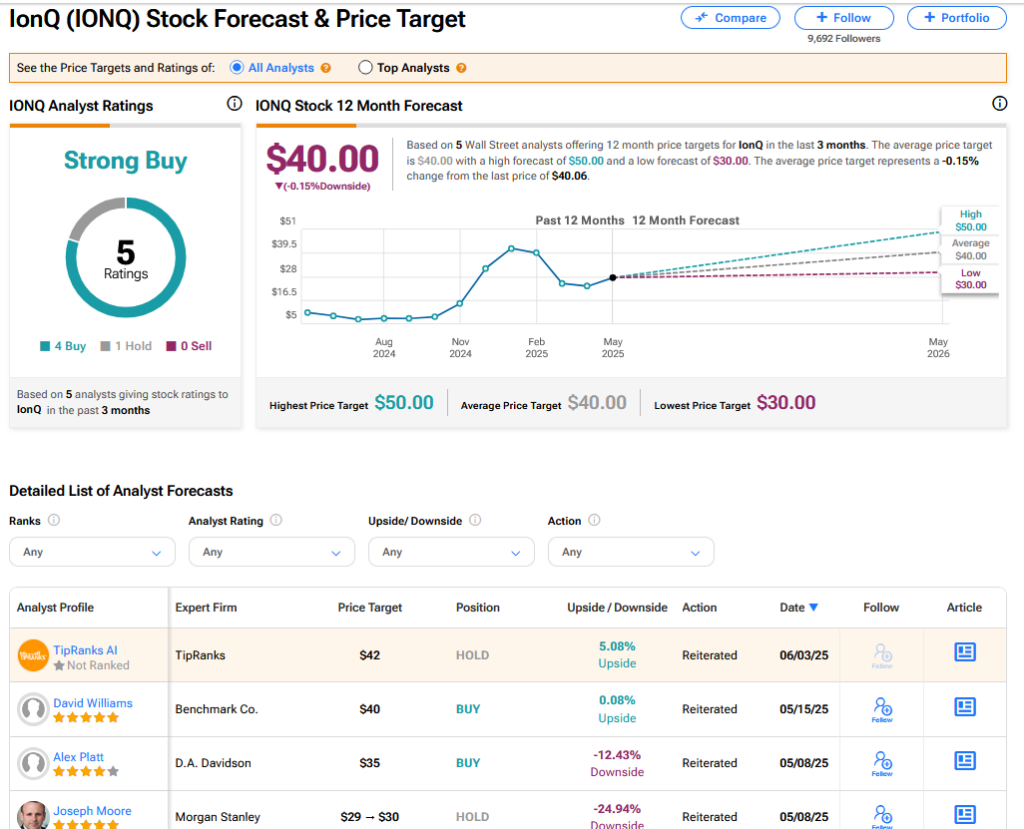Image resolution: width=1024 pixels, height=829 pixels.
Task: Open info icon beside IONQ Analyst Ratings
Action: [x=234, y=104]
